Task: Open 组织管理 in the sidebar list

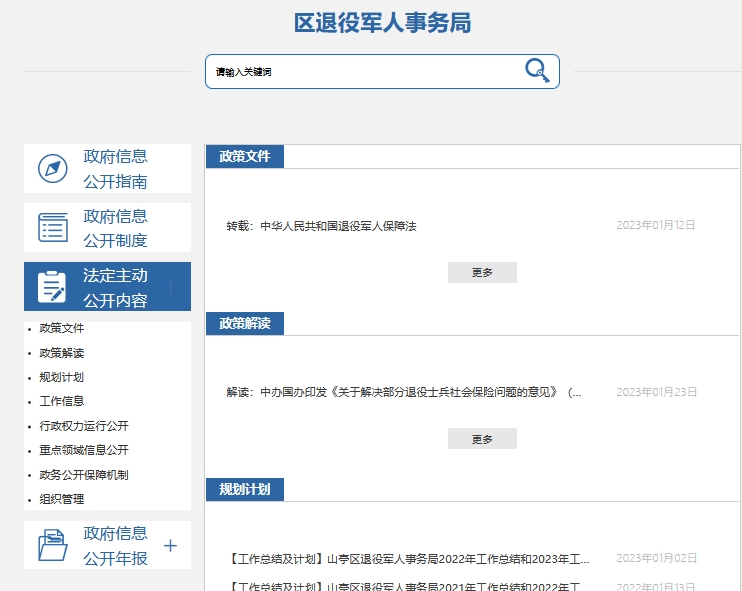Action: pyautogui.click(x=62, y=499)
